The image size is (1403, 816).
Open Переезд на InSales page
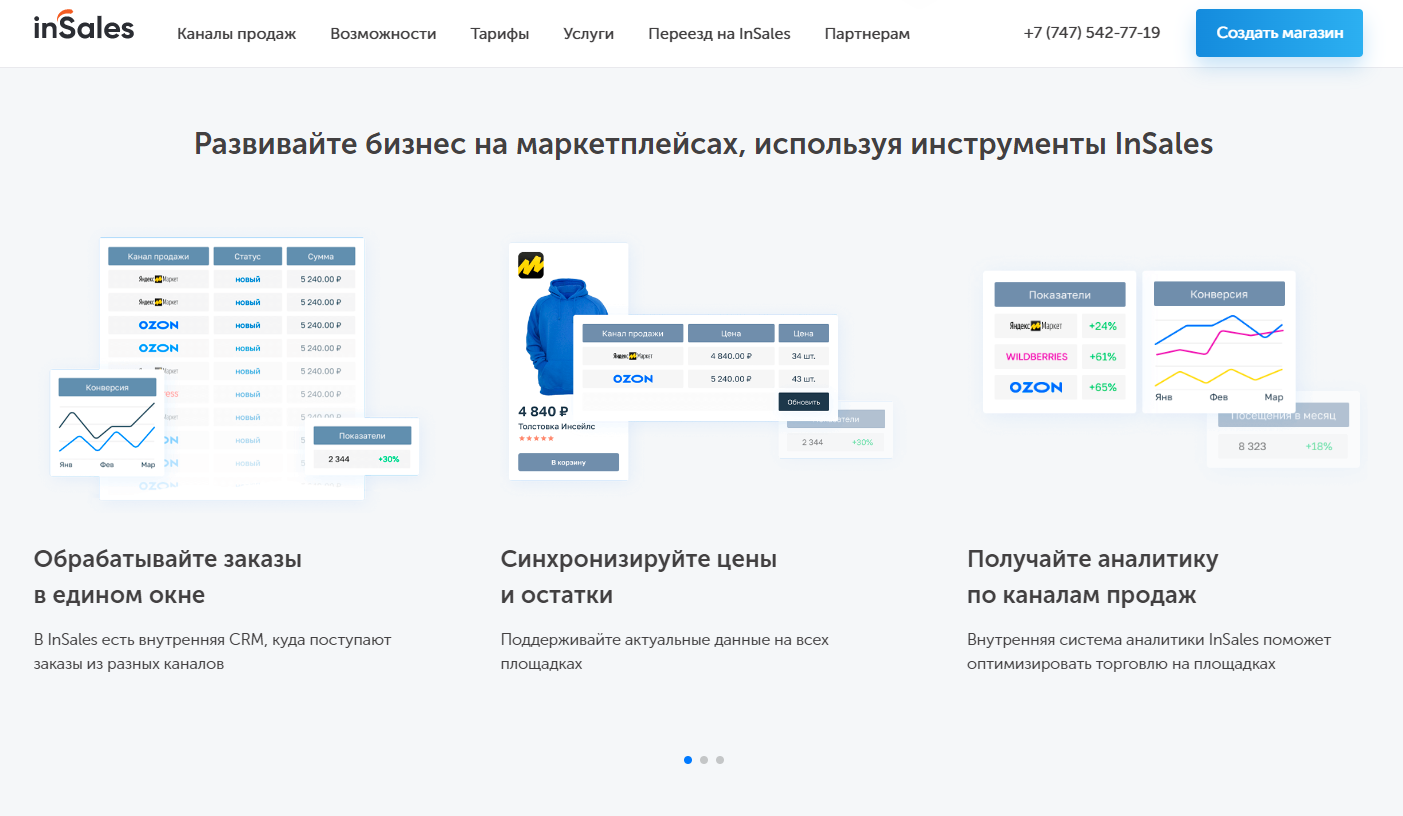719,34
